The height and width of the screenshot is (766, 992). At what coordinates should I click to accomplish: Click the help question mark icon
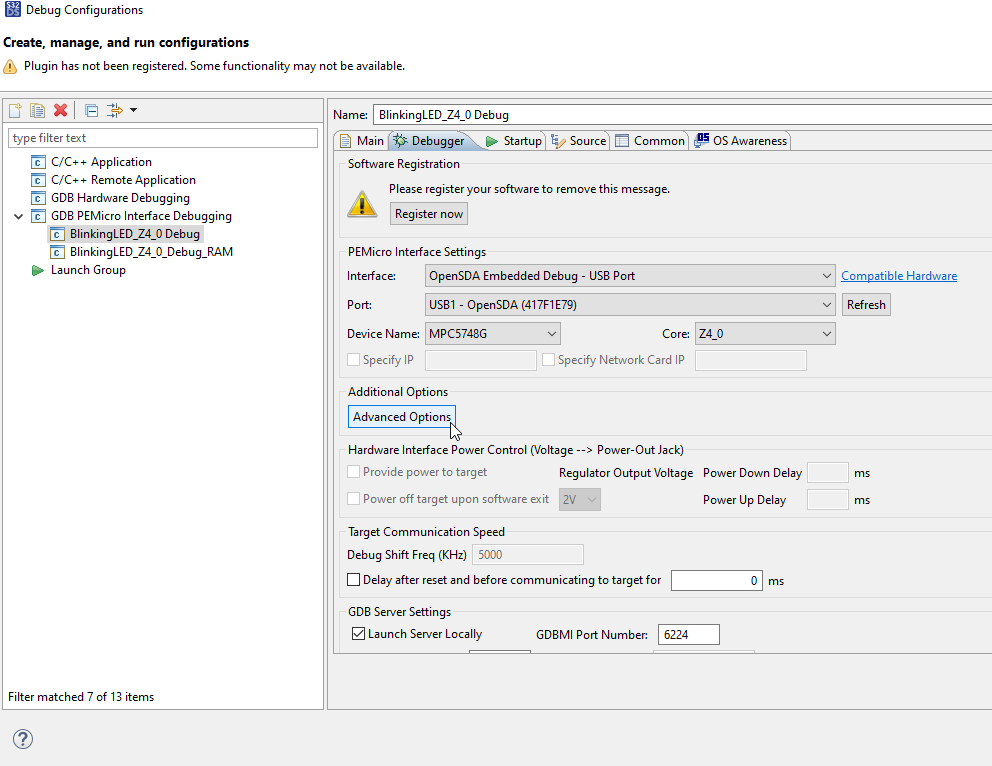[22, 739]
